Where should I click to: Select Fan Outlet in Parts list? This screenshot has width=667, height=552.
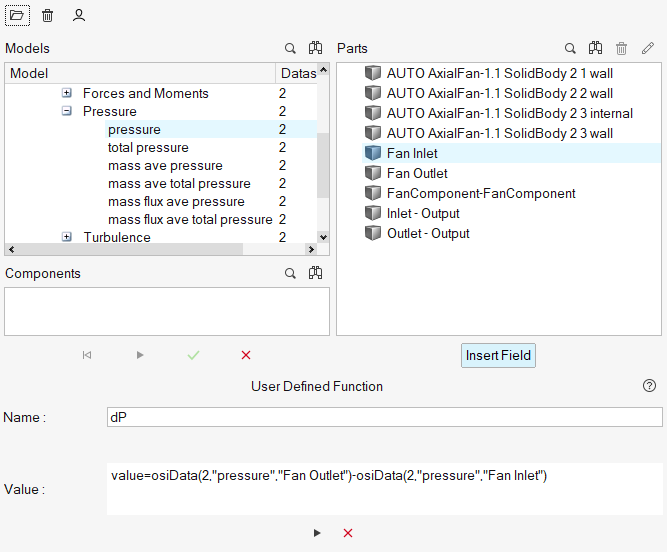[x=416, y=173]
